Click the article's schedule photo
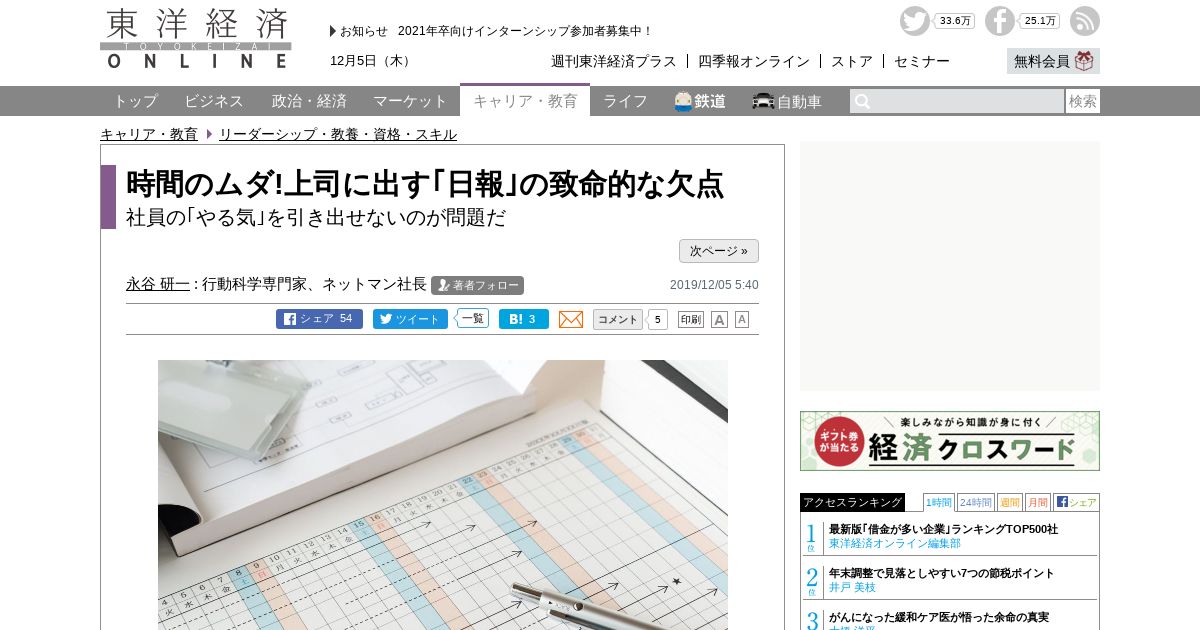This screenshot has height=630, width=1200. click(x=443, y=495)
